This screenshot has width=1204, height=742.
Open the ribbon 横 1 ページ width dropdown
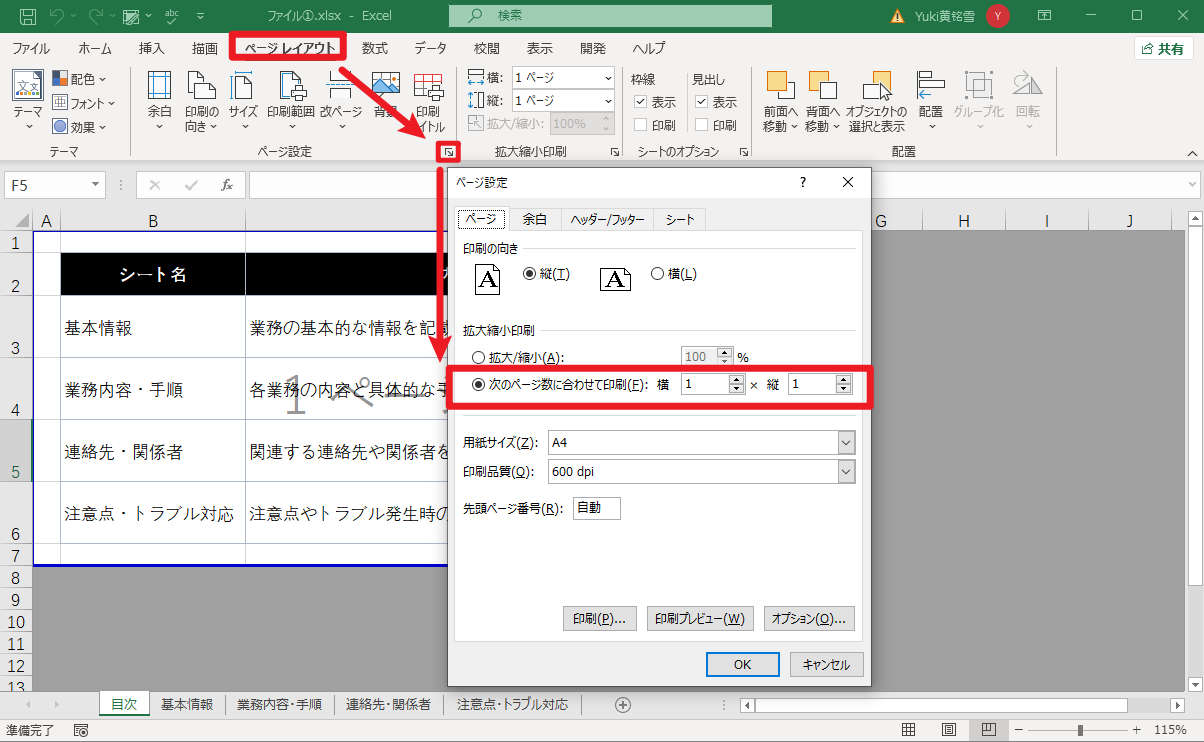click(608, 77)
